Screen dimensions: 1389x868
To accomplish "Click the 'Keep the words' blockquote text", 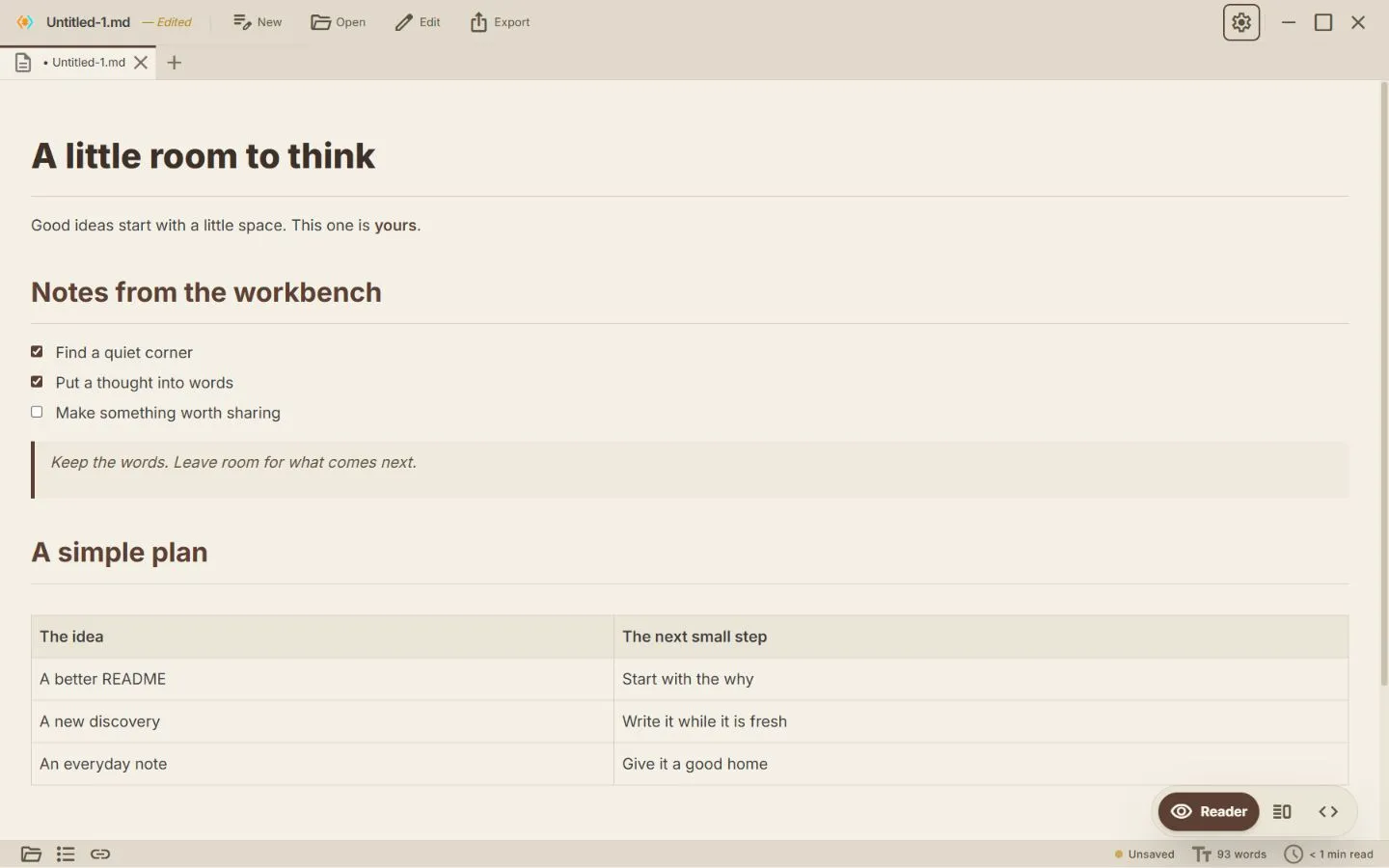I will click(233, 463).
